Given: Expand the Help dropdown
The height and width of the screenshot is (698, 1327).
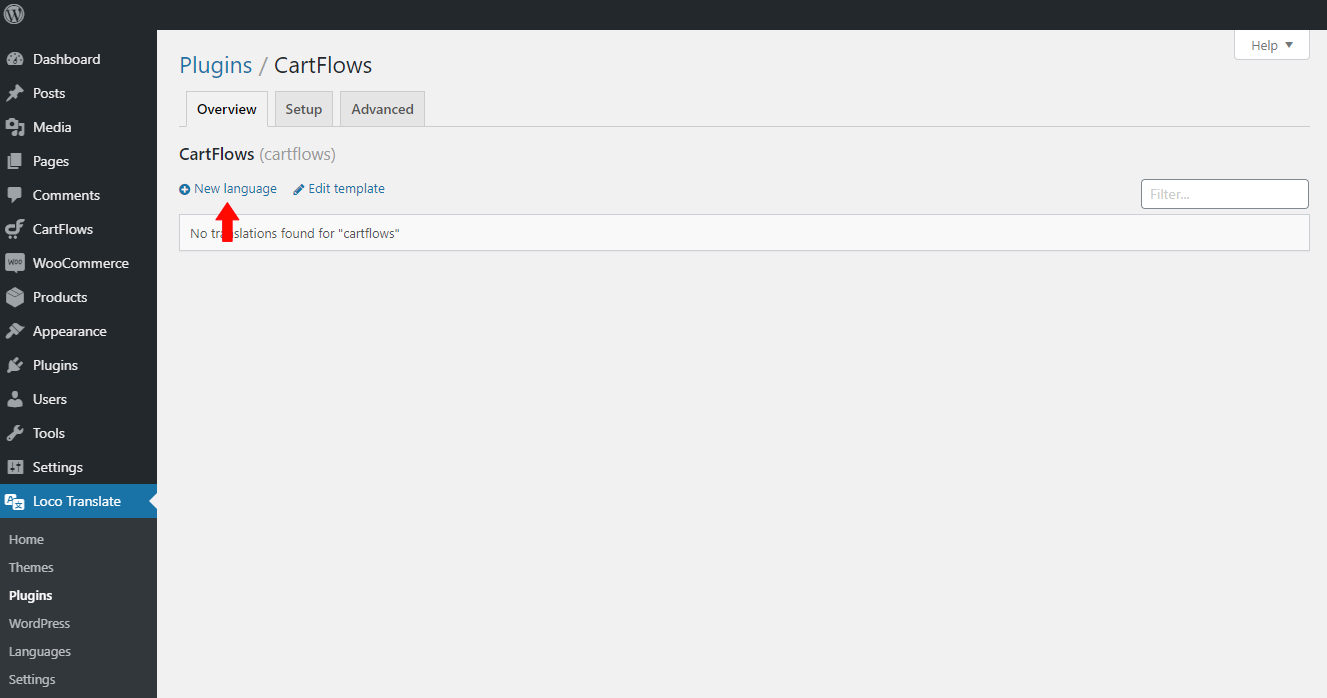Looking at the screenshot, I should click(1271, 45).
